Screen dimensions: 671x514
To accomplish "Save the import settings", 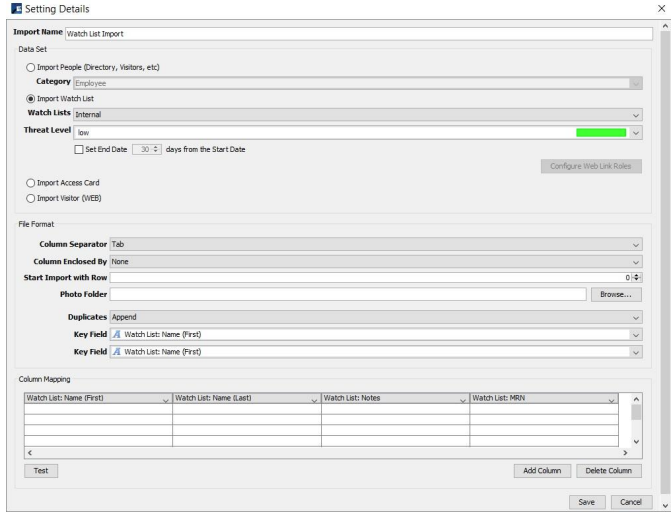I will pyautogui.click(x=586, y=500).
